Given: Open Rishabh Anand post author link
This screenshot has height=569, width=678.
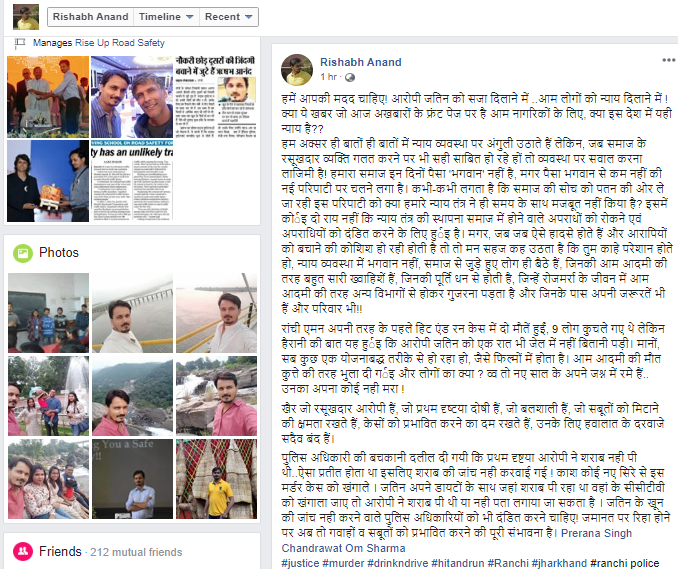Looking at the screenshot, I should point(361,62).
